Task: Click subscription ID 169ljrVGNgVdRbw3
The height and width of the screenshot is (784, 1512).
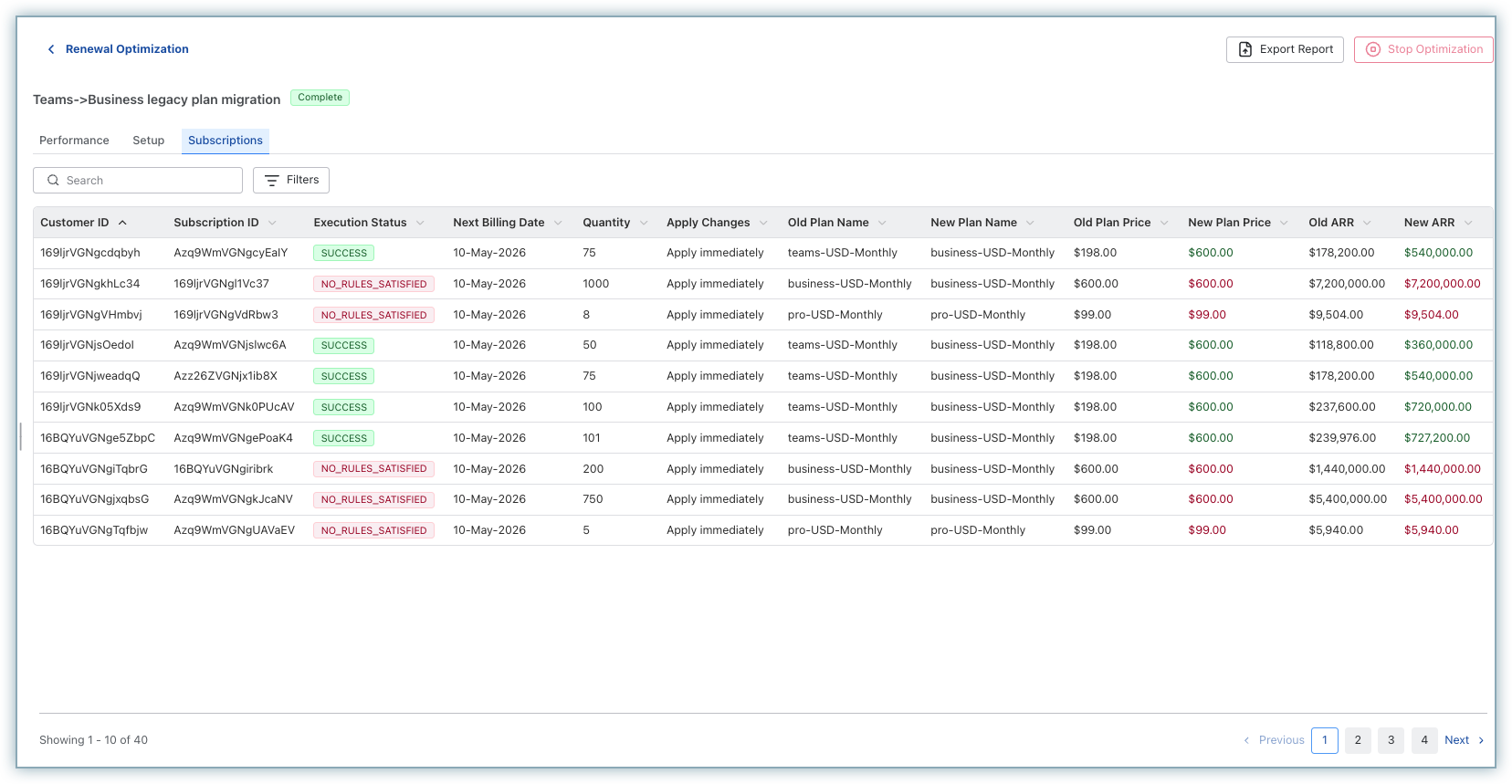Action: pos(226,315)
